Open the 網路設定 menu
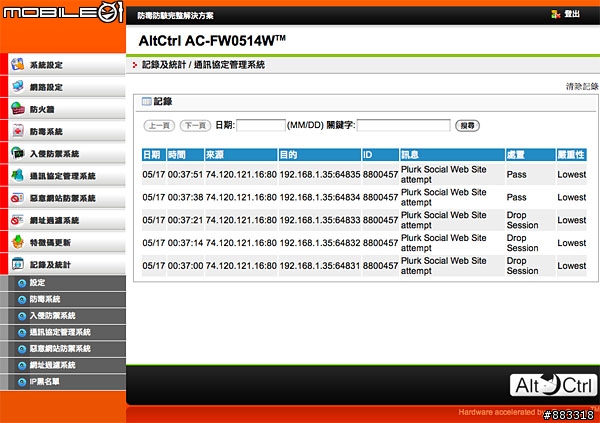The width and height of the screenshot is (600, 423). tap(67, 87)
